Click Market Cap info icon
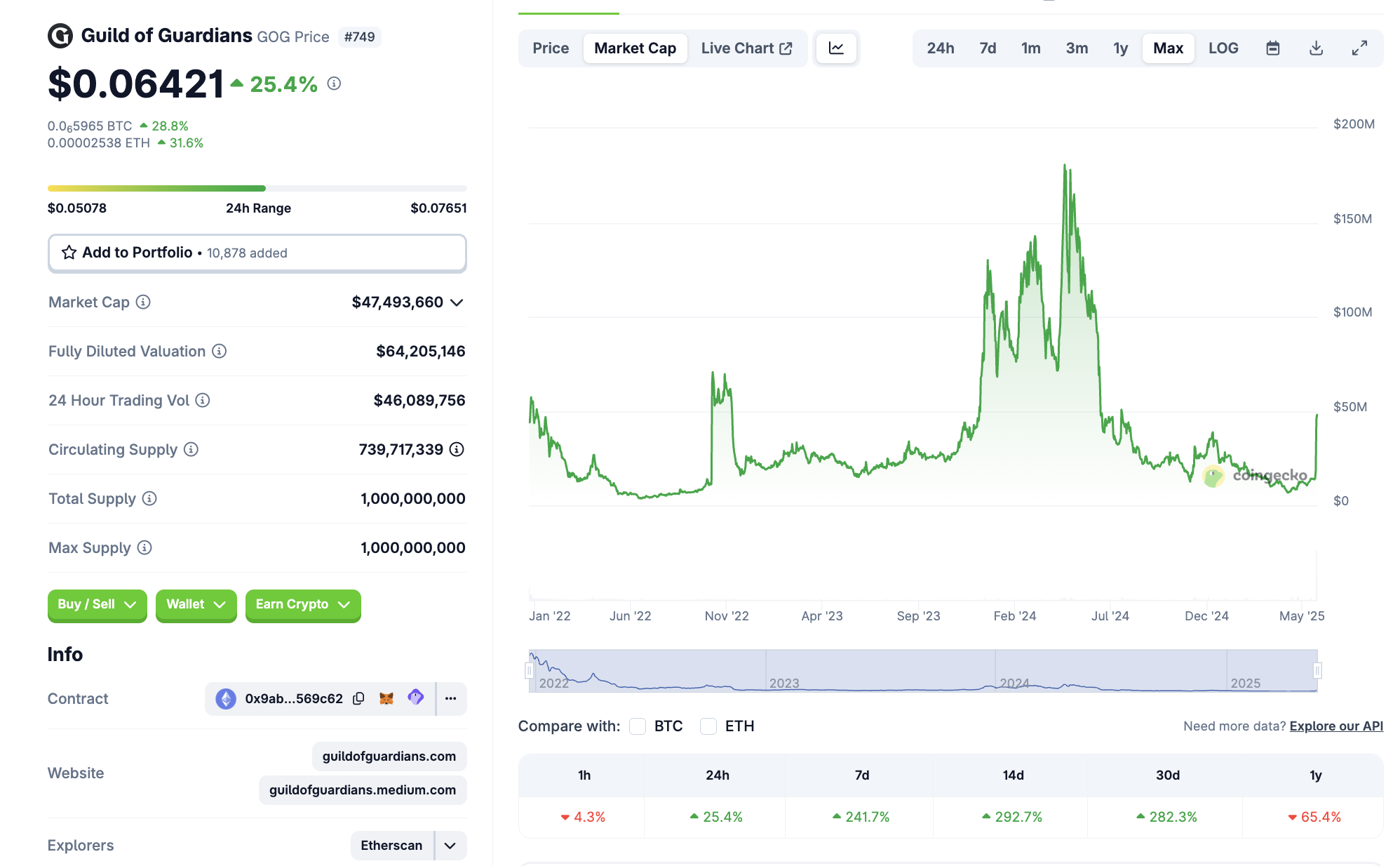1400x866 pixels. (143, 302)
